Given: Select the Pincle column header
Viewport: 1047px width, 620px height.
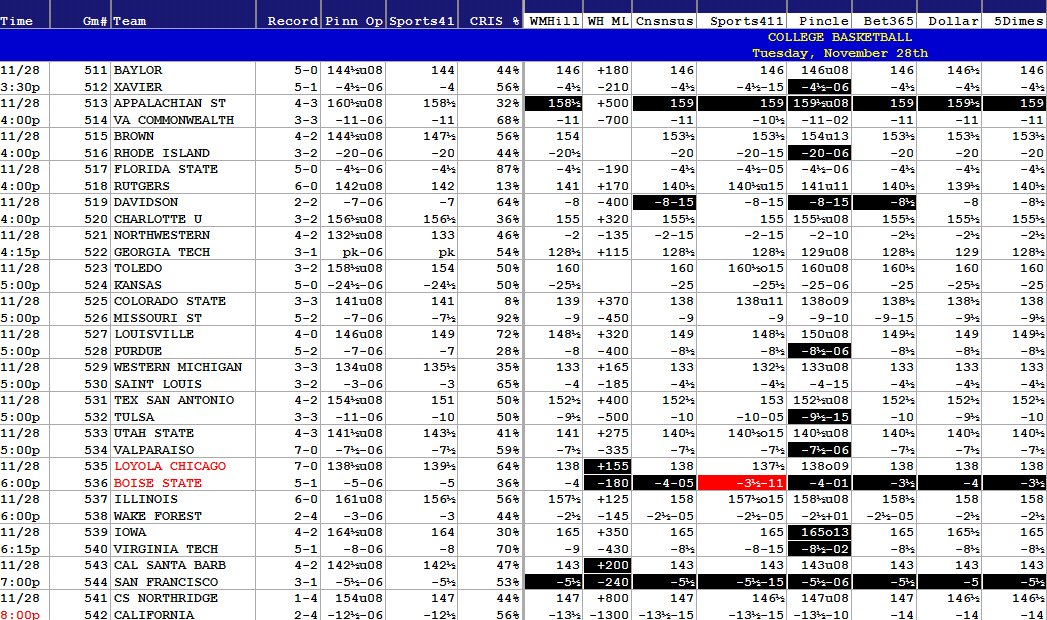Looking at the screenshot, I should tap(819, 21).
